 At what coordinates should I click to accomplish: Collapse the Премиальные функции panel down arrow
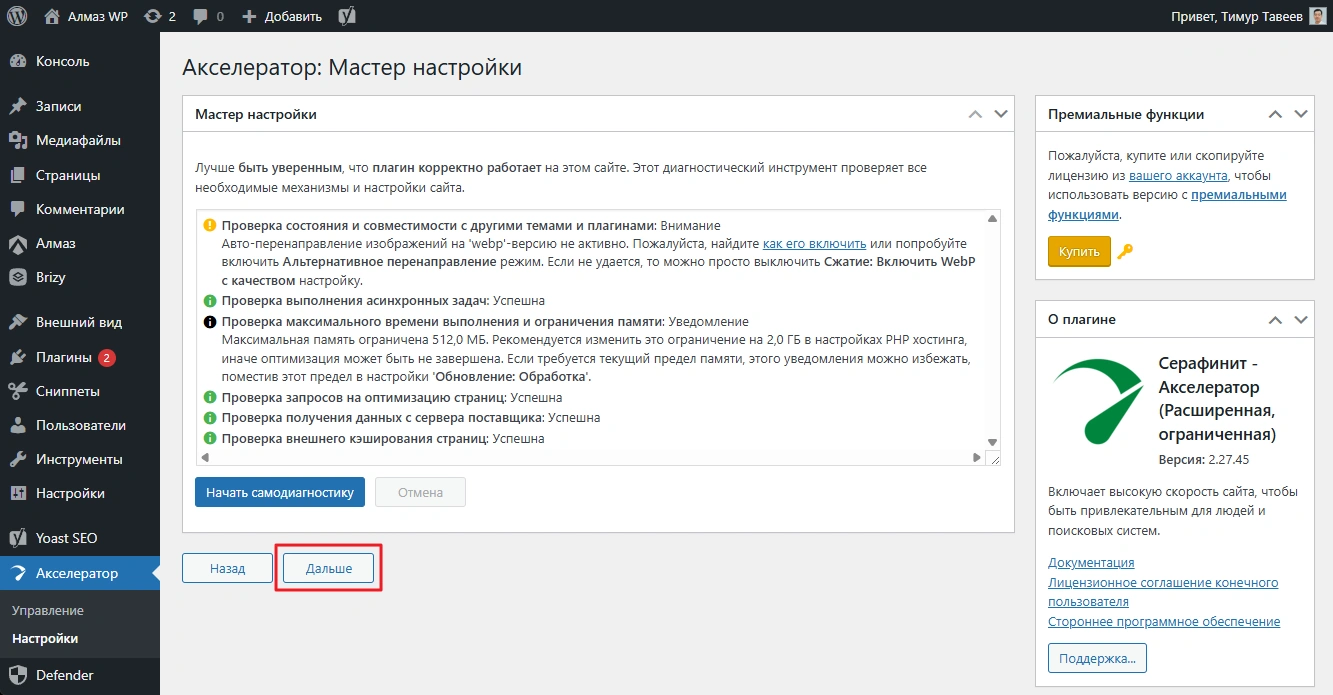pos(1301,114)
